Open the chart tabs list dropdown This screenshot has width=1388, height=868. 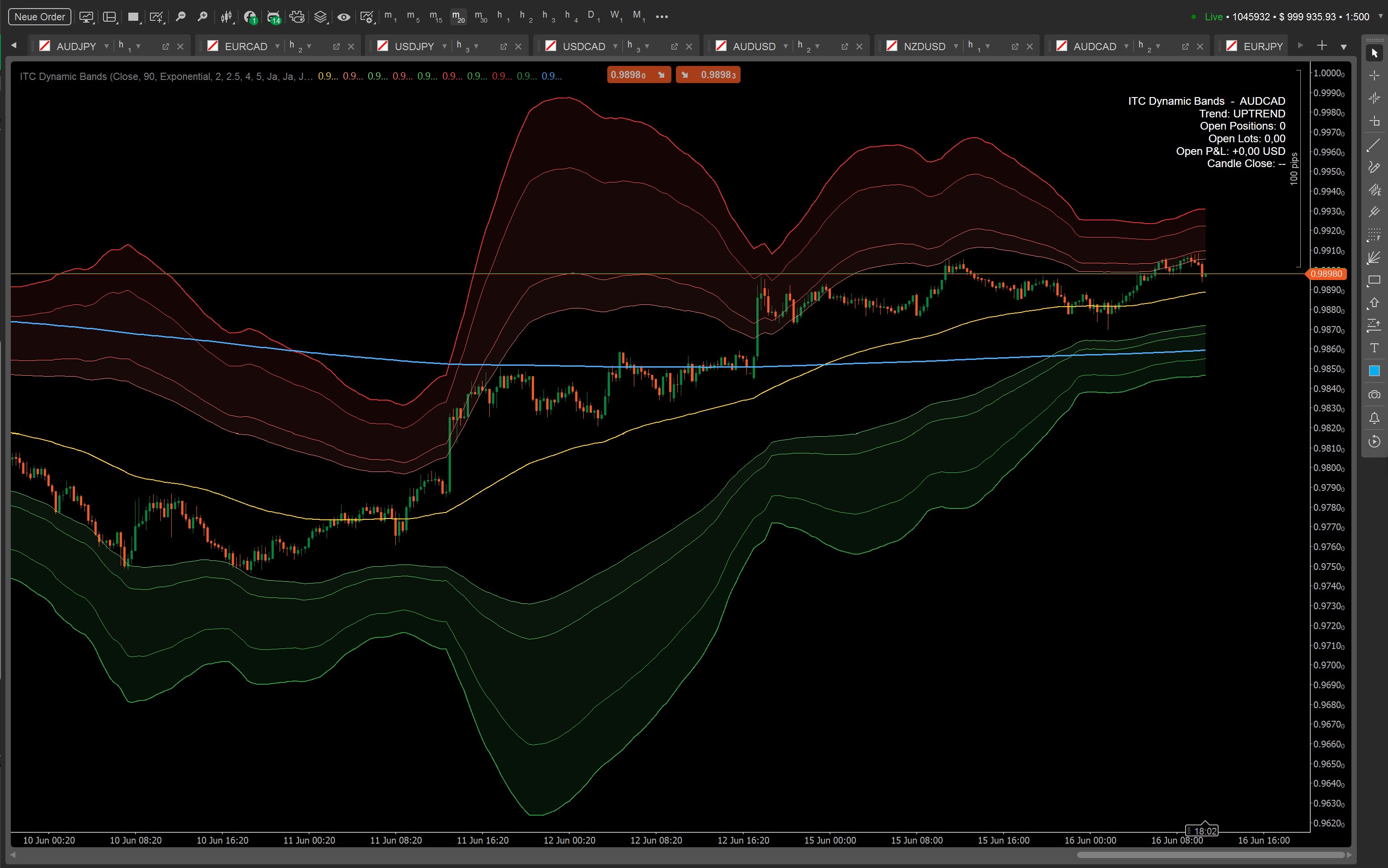(x=1344, y=47)
